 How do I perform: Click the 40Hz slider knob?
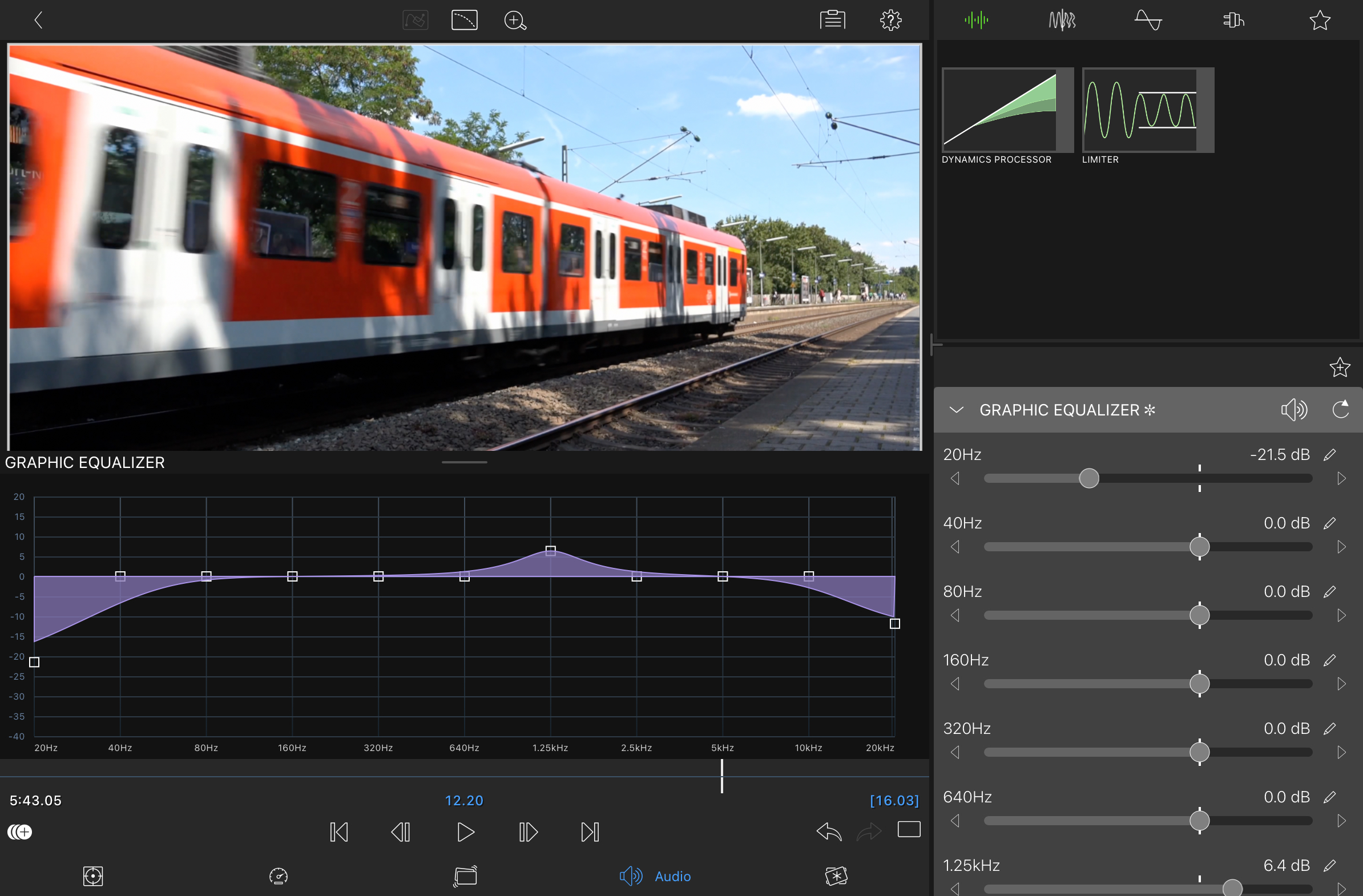coord(1199,547)
